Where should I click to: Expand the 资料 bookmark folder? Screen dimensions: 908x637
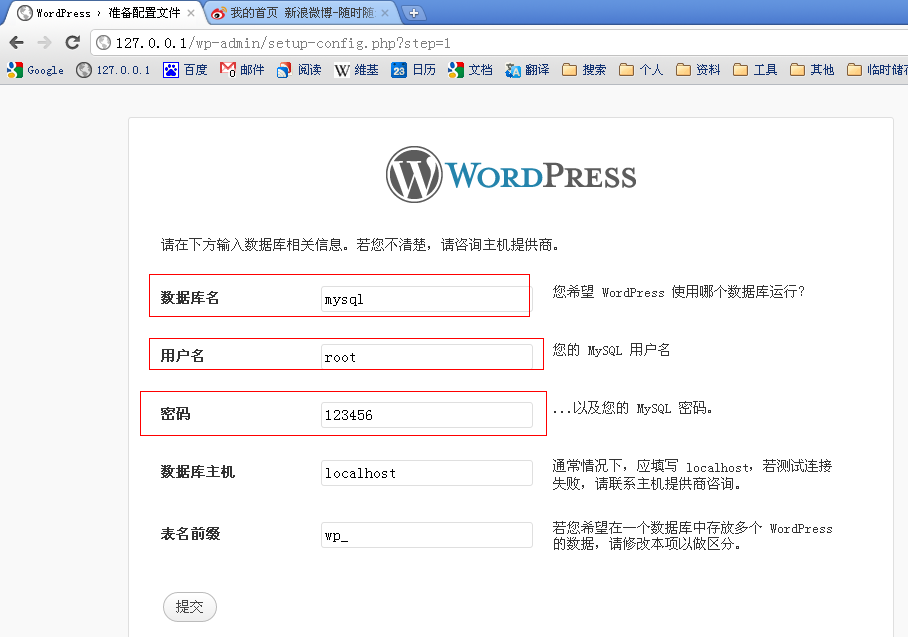coord(698,70)
